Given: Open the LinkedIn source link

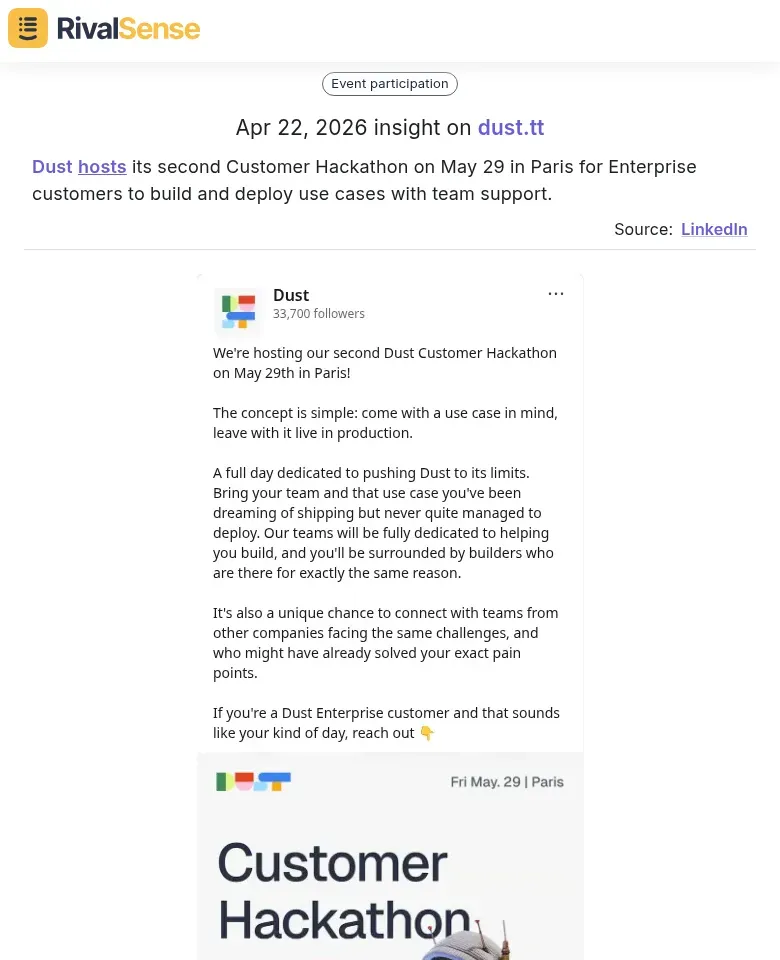Looking at the screenshot, I should pos(714,229).
